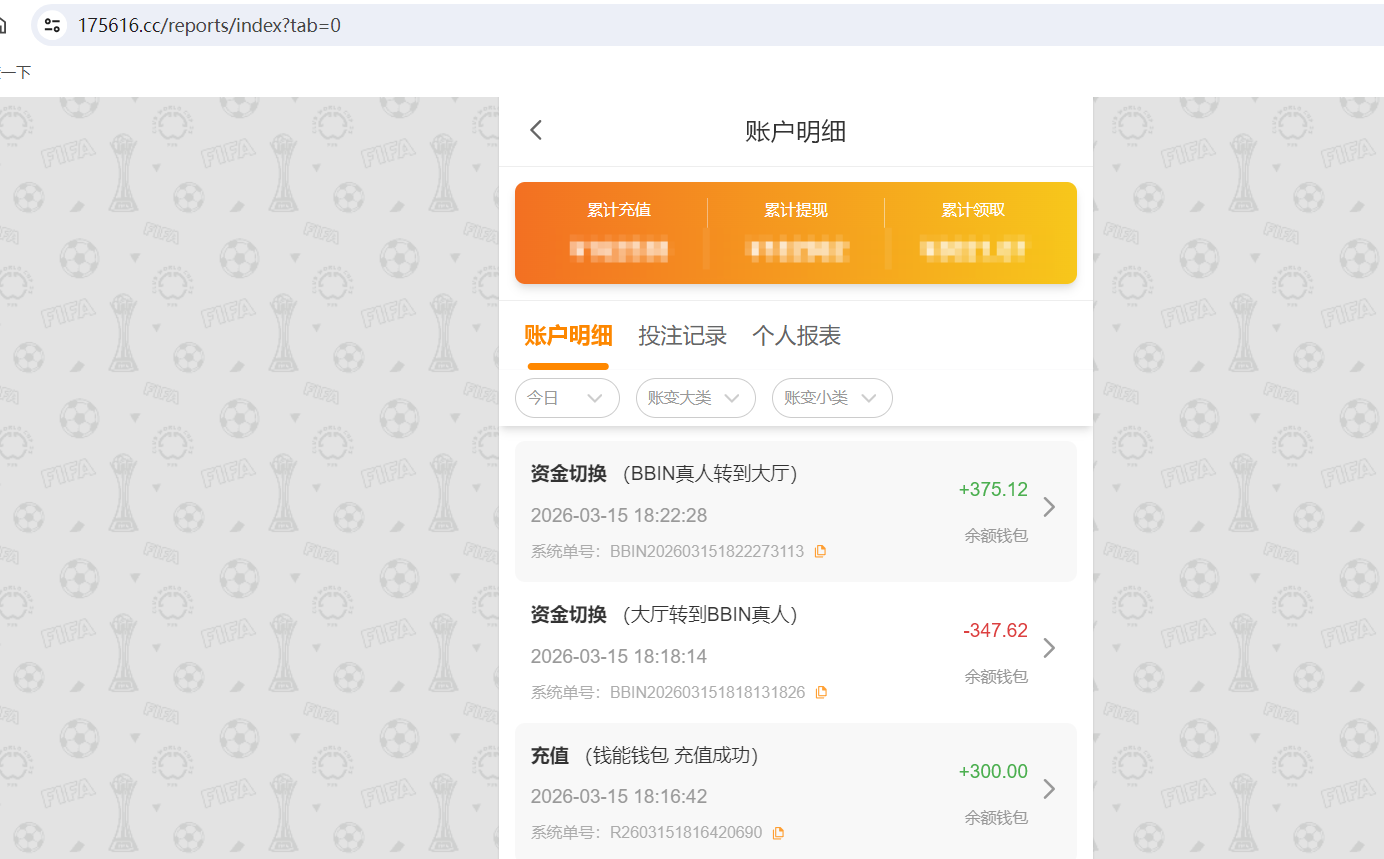Expand the 充值 +300.00 record details
The image size is (1384, 859).
[1048, 788]
